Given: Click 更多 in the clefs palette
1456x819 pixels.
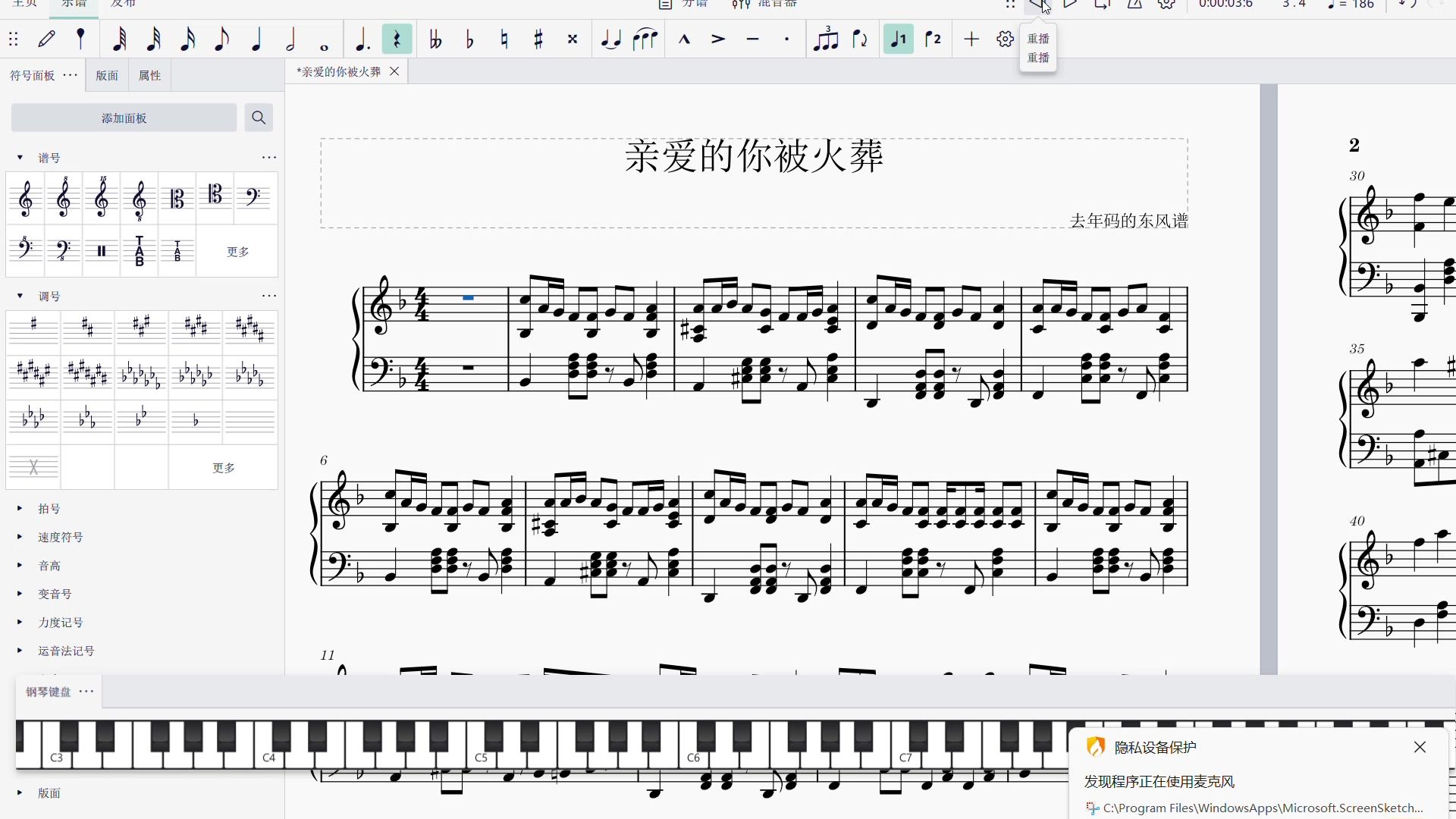Looking at the screenshot, I should [237, 252].
